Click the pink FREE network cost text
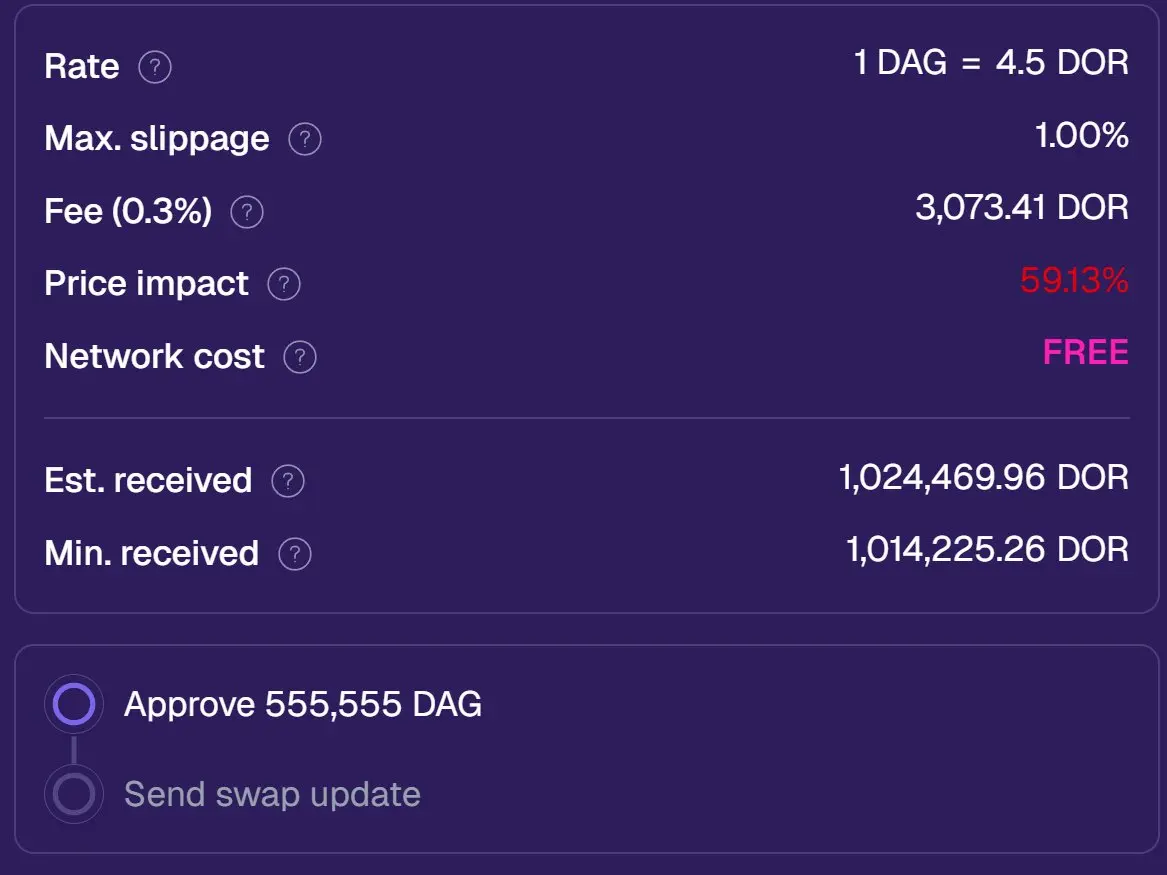The height and width of the screenshot is (875, 1167). click(x=1086, y=353)
